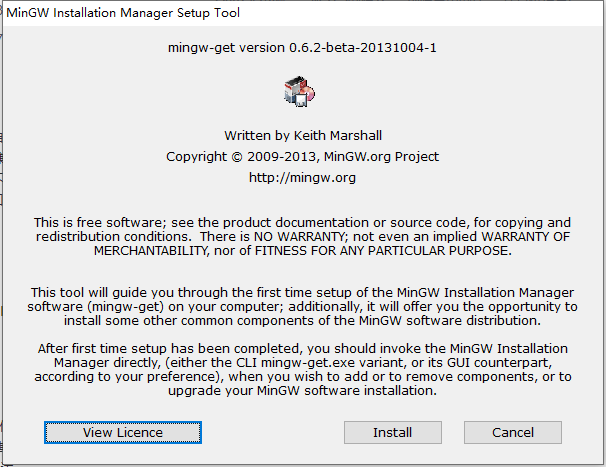606x467 pixels.
Task: Click the blank area between Licence and Install
Action: coord(273,433)
